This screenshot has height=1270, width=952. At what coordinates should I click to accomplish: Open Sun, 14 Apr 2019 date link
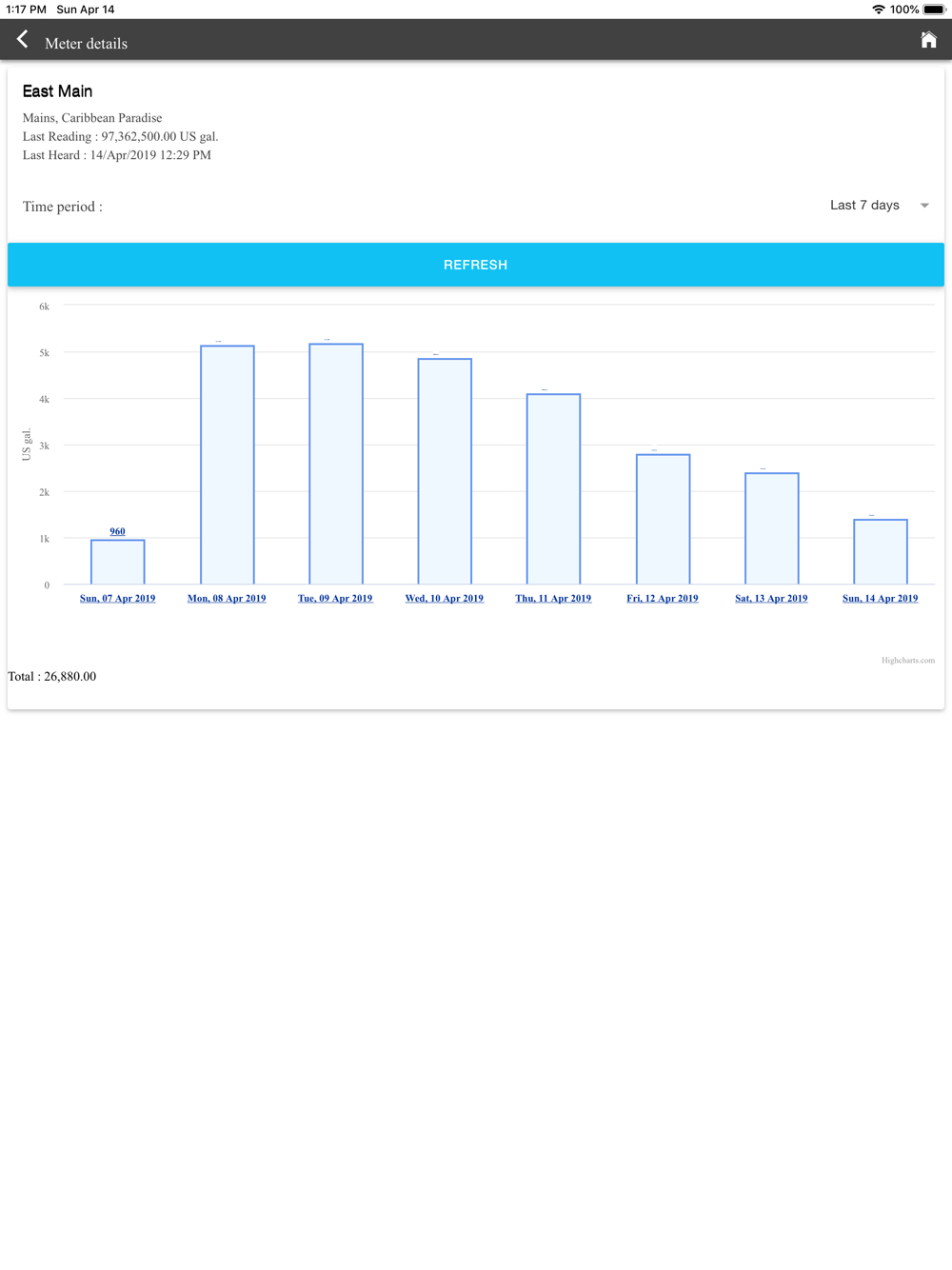click(880, 599)
